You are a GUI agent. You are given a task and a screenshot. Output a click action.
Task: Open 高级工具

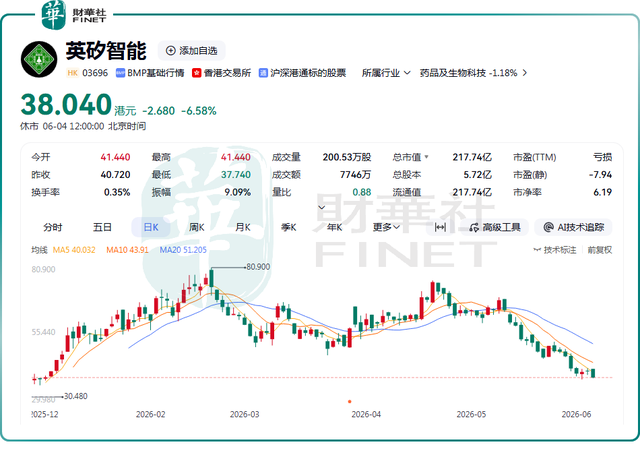pos(495,227)
